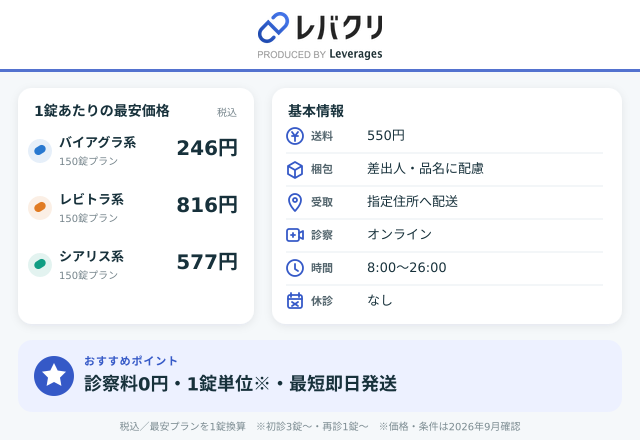Click the 時間 label
This screenshot has width=640, height=440.
pyautogui.click(x=322, y=268)
